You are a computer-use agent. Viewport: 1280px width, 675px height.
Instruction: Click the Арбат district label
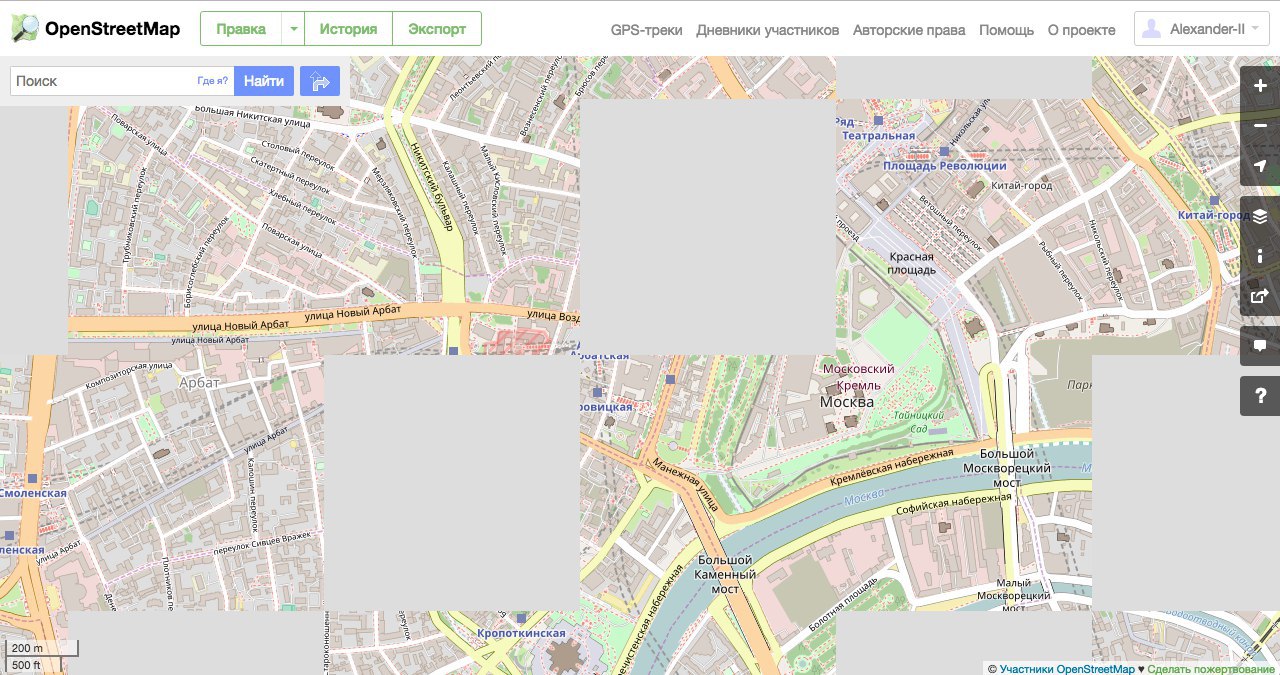199,382
